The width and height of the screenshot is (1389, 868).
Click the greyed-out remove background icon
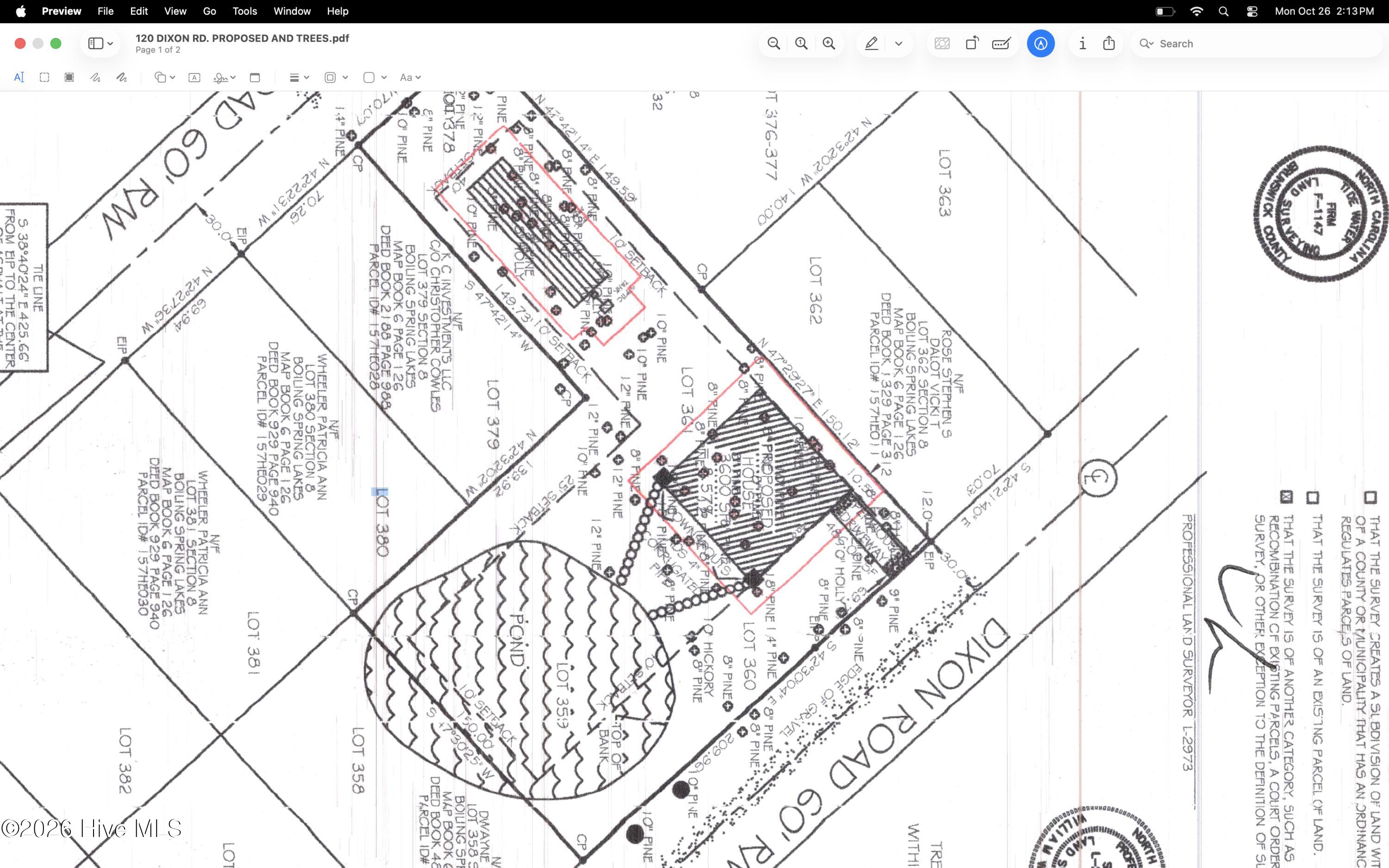942,44
